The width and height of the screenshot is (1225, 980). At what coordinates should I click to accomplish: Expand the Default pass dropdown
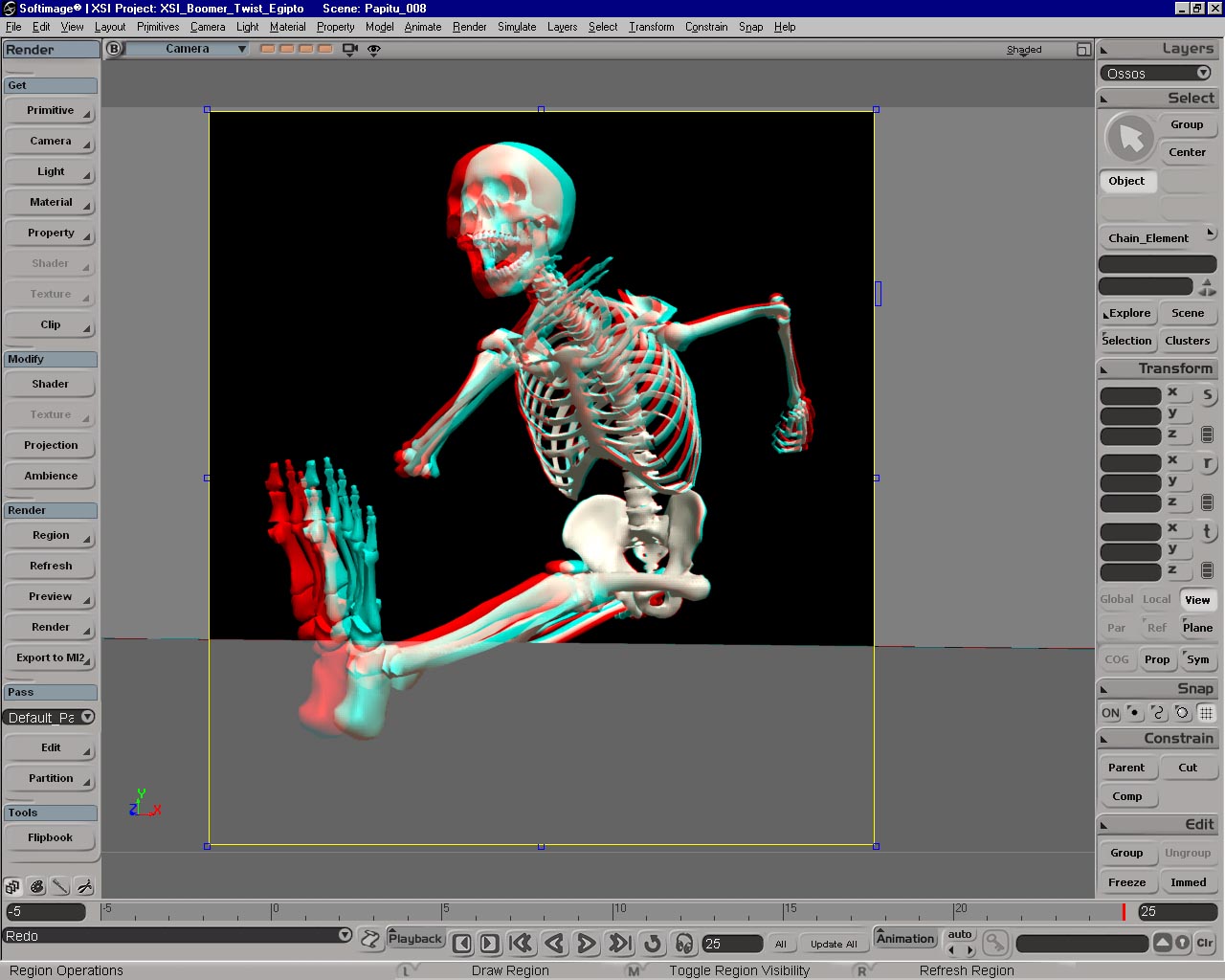click(x=87, y=717)
